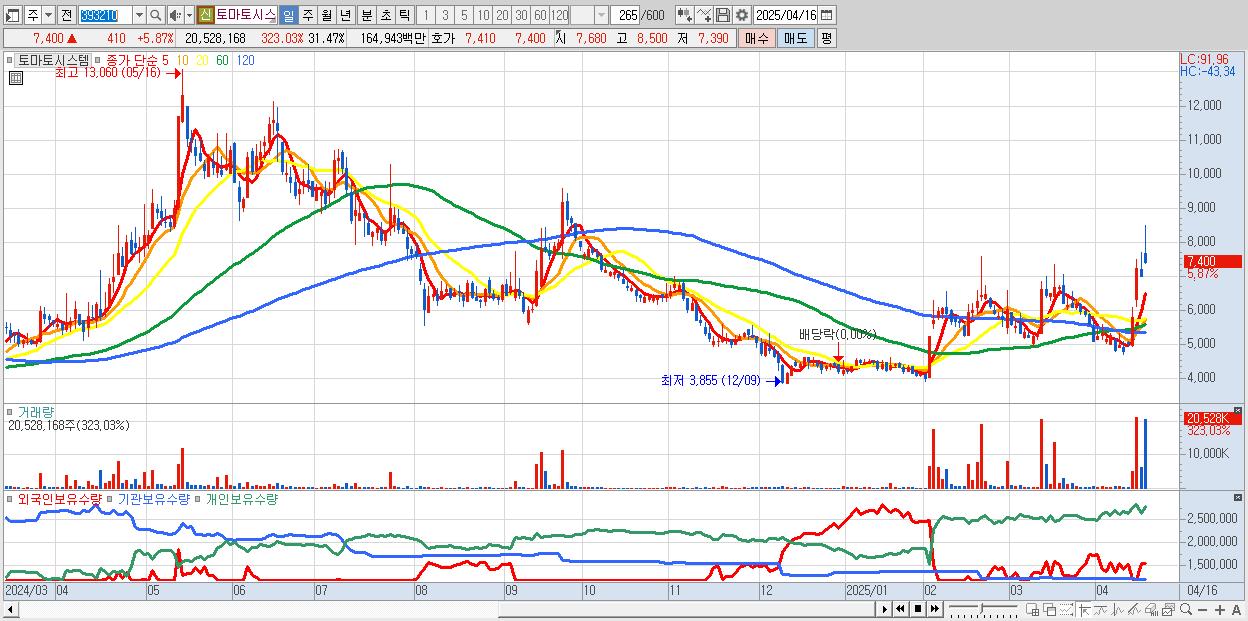Open the stock code dropdown arrow

(x=139, y=15)
